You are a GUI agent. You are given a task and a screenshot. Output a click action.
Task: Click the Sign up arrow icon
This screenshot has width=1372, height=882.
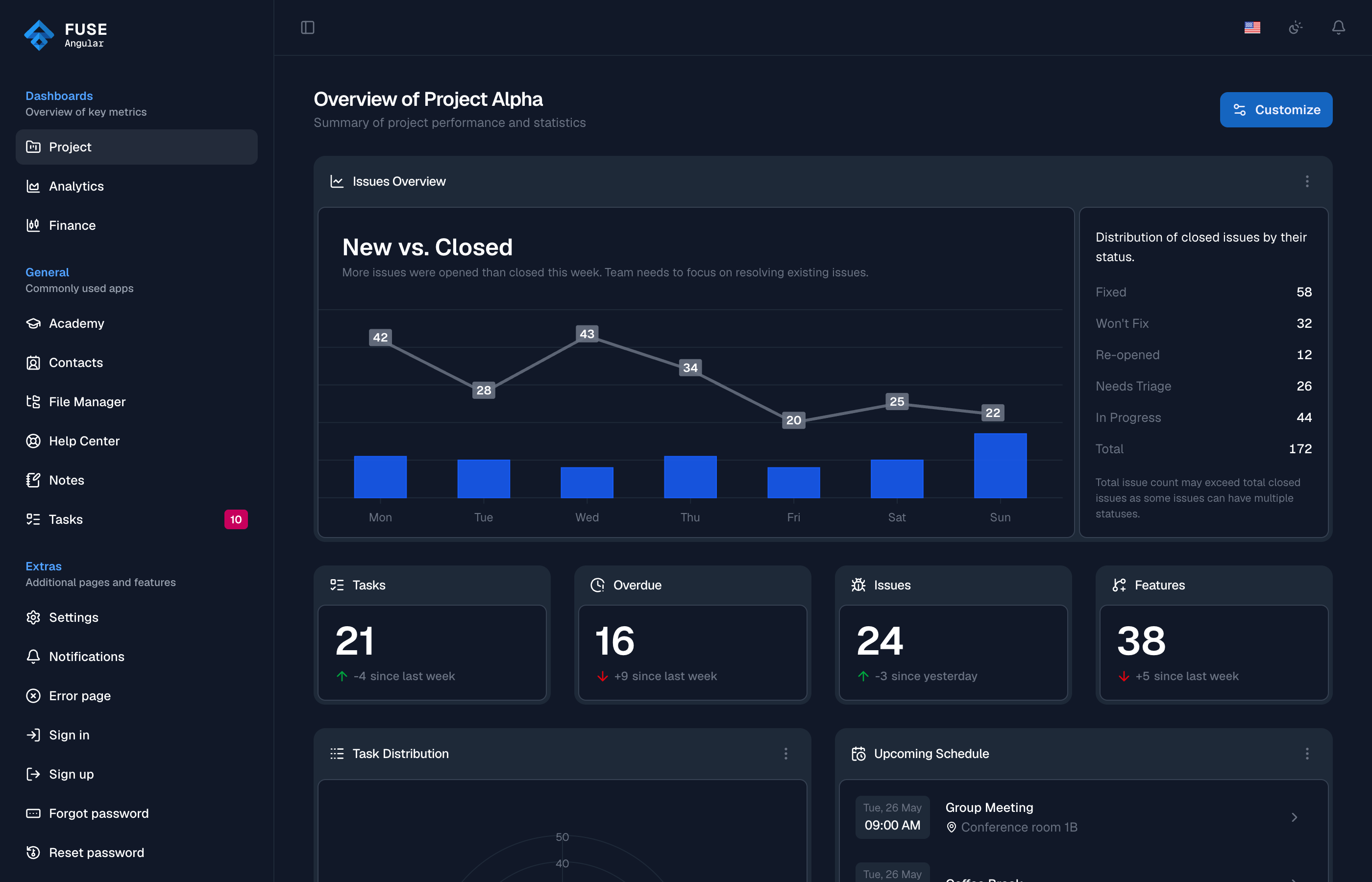tap(33, 774)
